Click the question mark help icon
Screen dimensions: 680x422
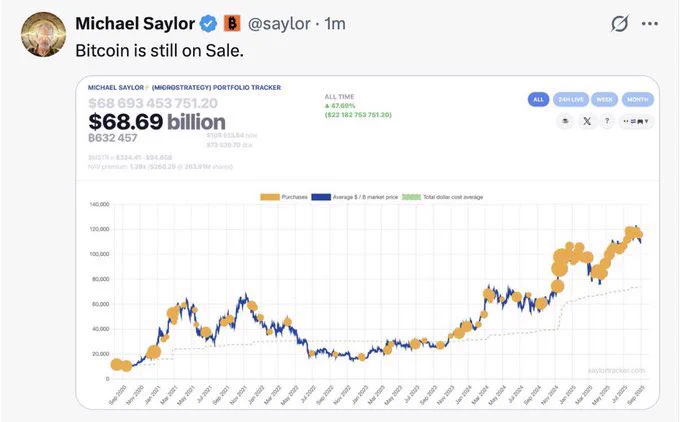click(x=607, y=121)
